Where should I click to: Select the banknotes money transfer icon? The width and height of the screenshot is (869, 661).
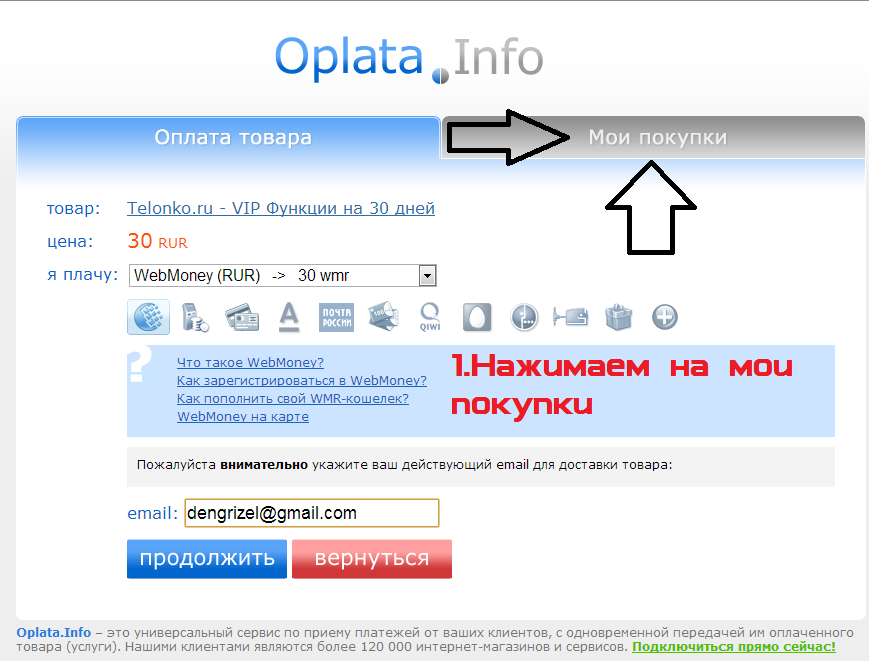pos(384,317)
